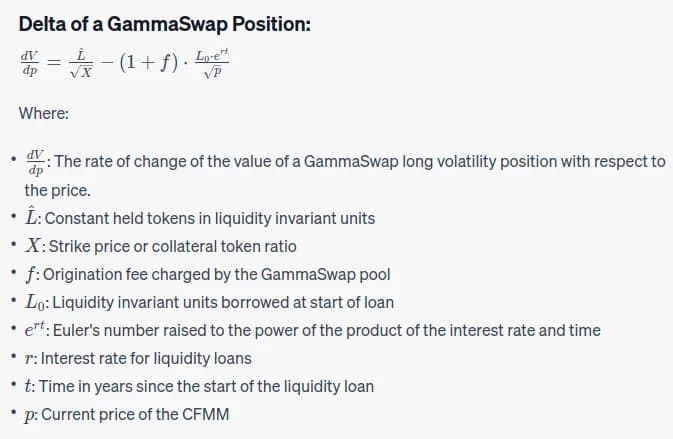Click 'Strike price or collateral token ratio' text
Screen dimensions: 673x439
click(x=173, y=247)
